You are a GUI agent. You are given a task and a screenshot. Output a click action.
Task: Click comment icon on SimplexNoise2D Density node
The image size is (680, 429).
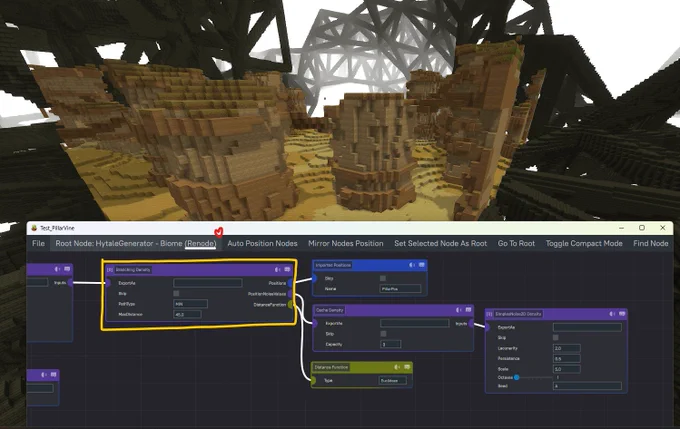(x=622, y=313)
